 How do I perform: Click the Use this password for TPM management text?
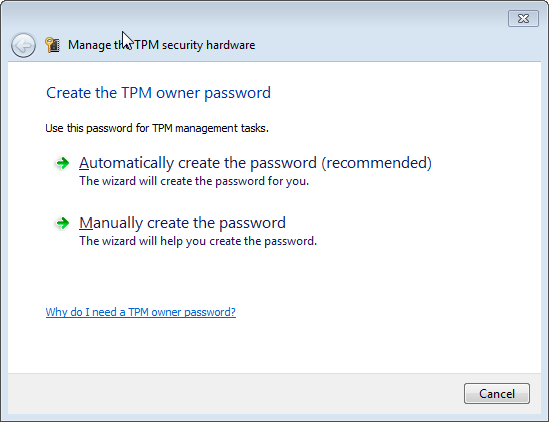(157, 128)
